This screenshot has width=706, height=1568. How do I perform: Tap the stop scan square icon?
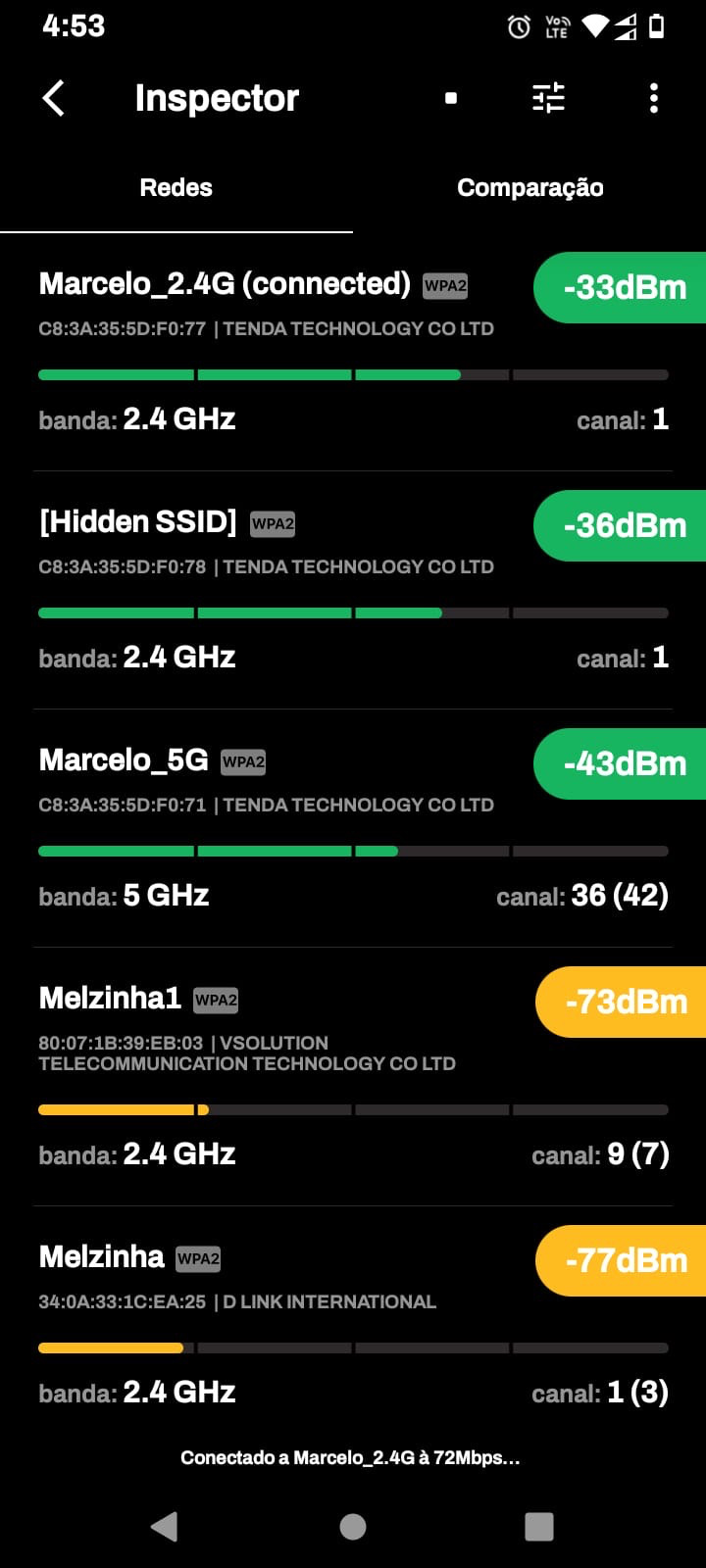pos(451,98)
